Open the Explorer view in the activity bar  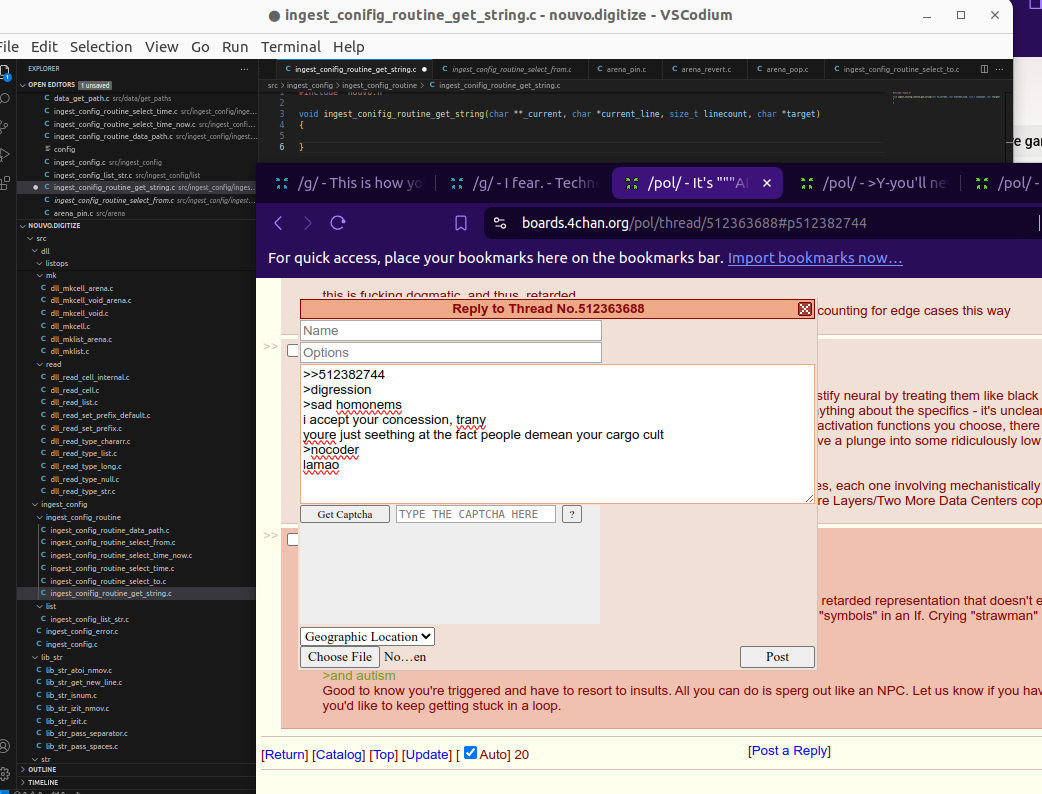5,72
